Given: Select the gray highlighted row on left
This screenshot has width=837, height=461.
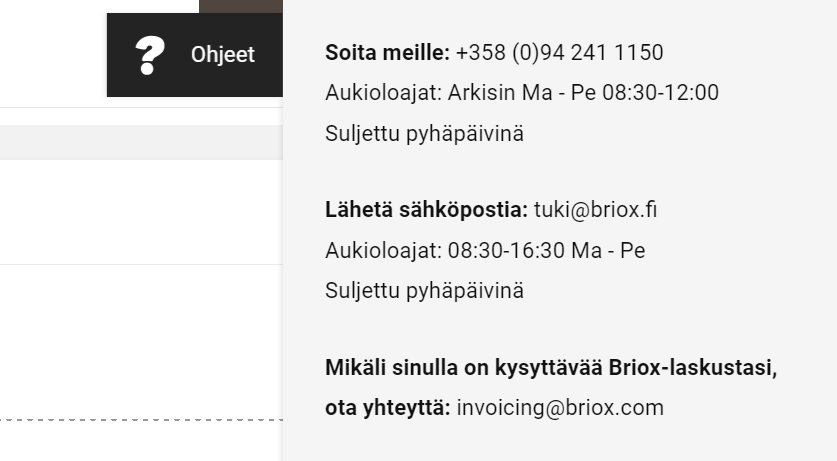Looking at the screenshot, I should coord(141,142).
